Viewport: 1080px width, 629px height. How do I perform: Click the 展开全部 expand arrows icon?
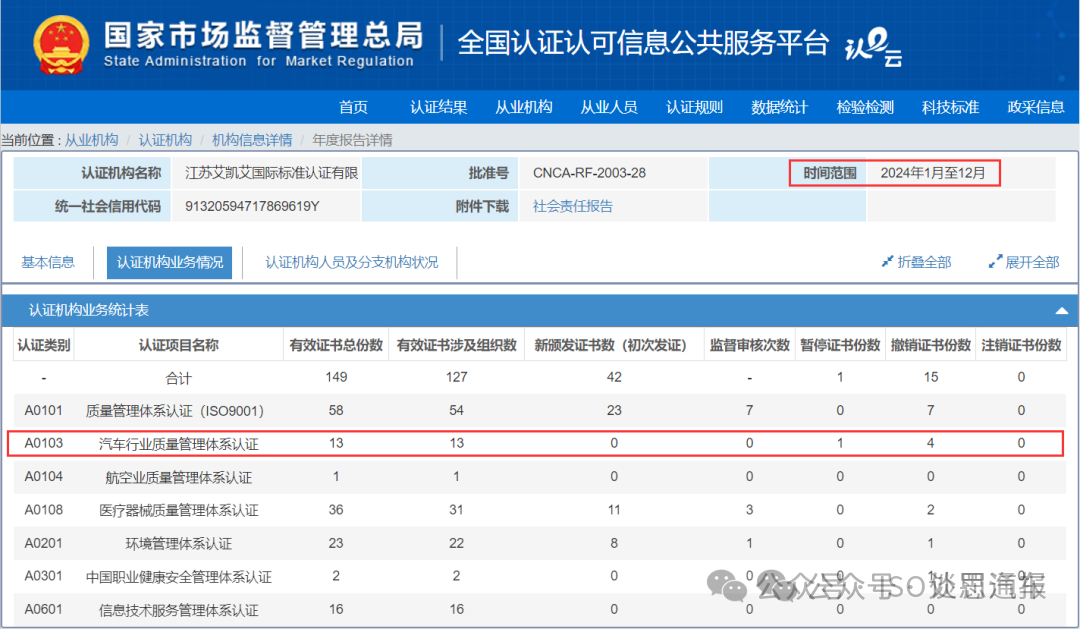[995, 262]
